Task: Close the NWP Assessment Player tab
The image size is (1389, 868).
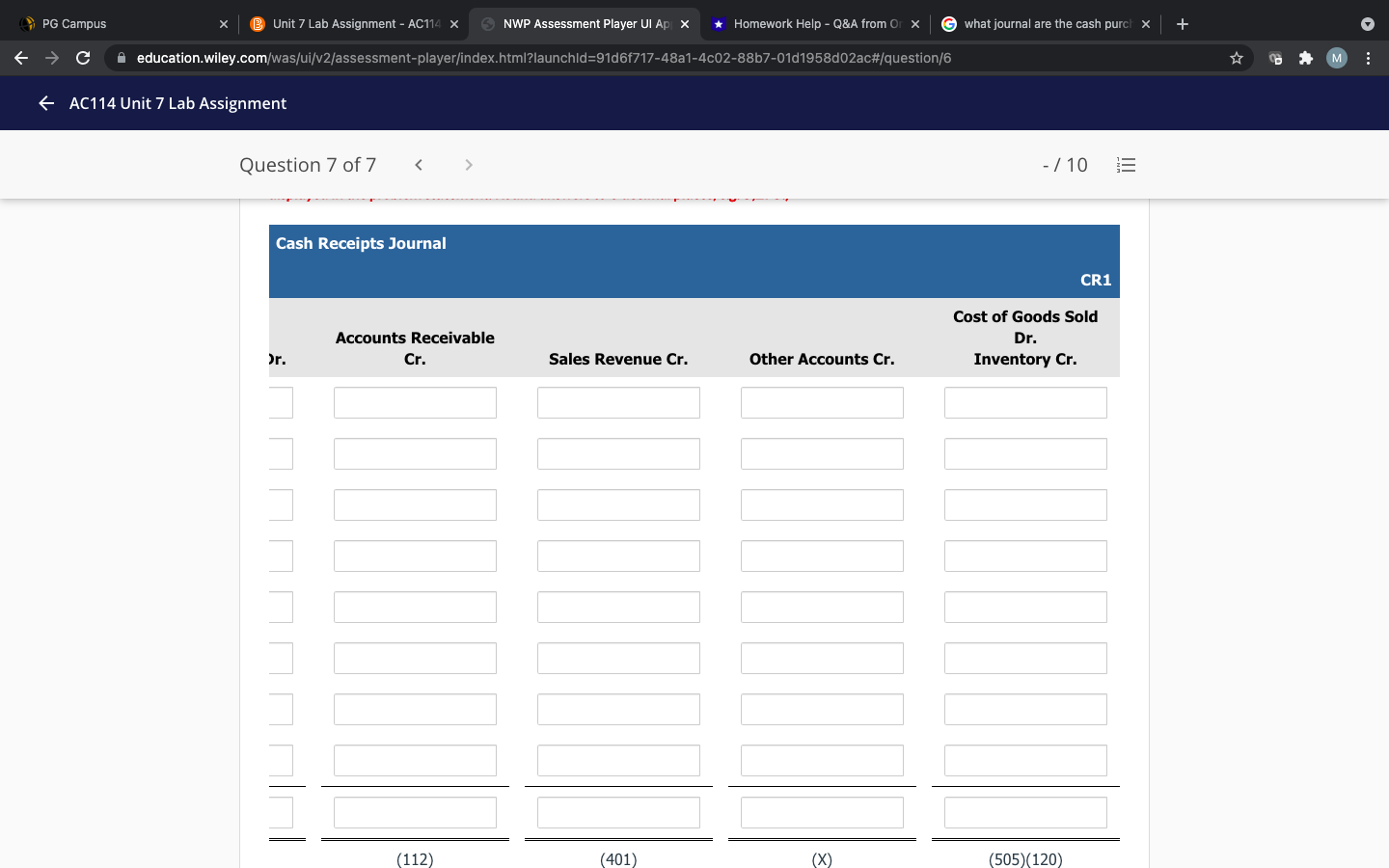Action: pos(685,23)
